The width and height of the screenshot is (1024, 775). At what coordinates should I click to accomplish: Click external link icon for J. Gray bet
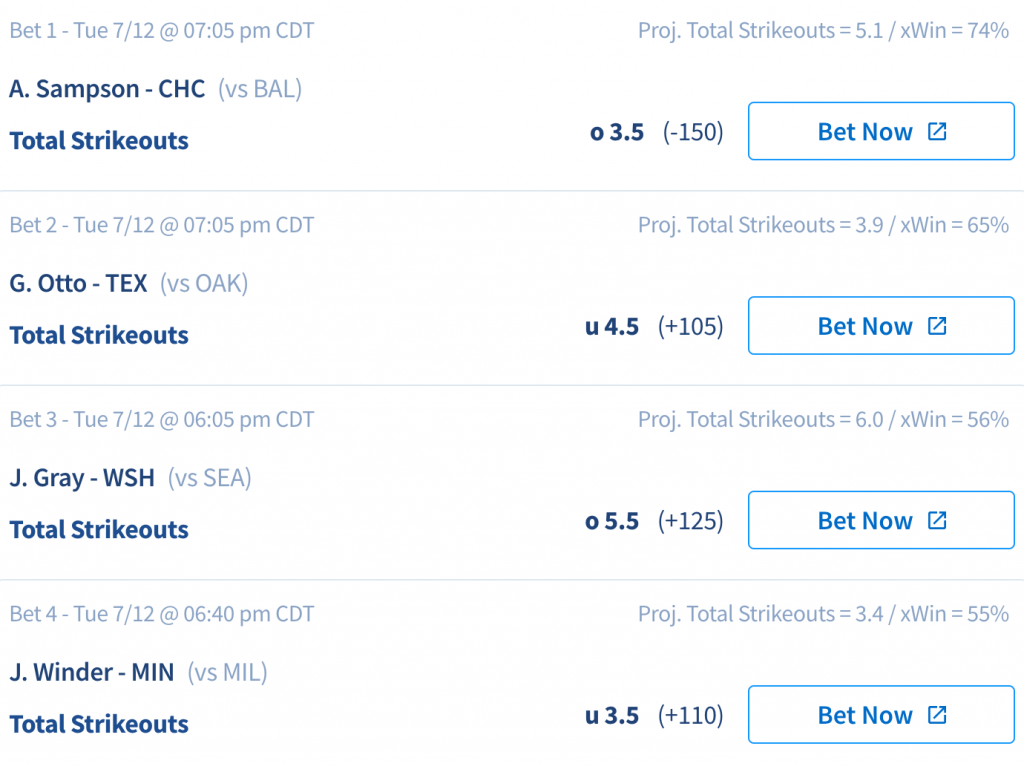(937, 520)
